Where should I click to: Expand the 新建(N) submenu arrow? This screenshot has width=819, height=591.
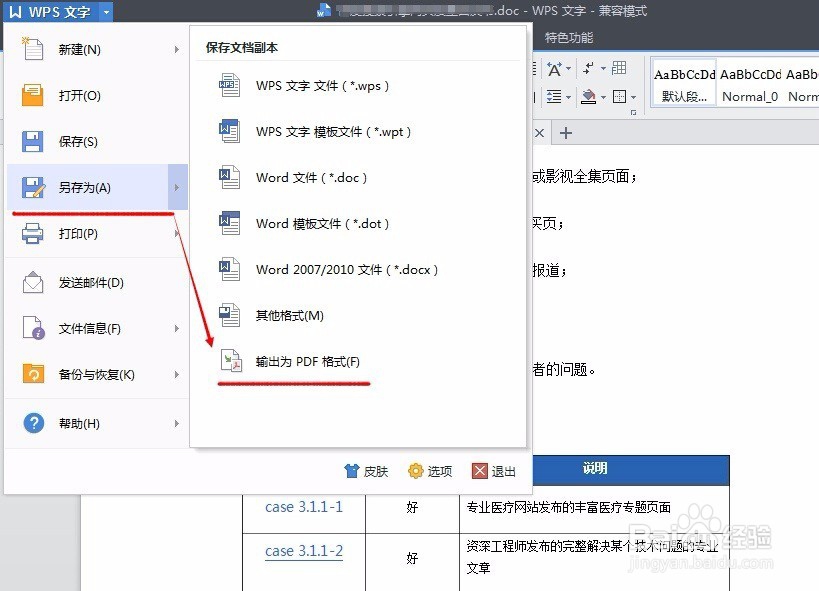point(177,49)
